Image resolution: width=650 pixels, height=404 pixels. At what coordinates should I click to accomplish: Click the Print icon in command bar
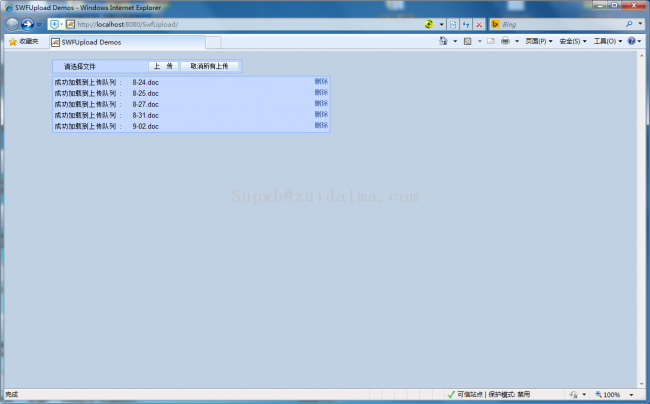pyautogui.click(x=506, y=42)
